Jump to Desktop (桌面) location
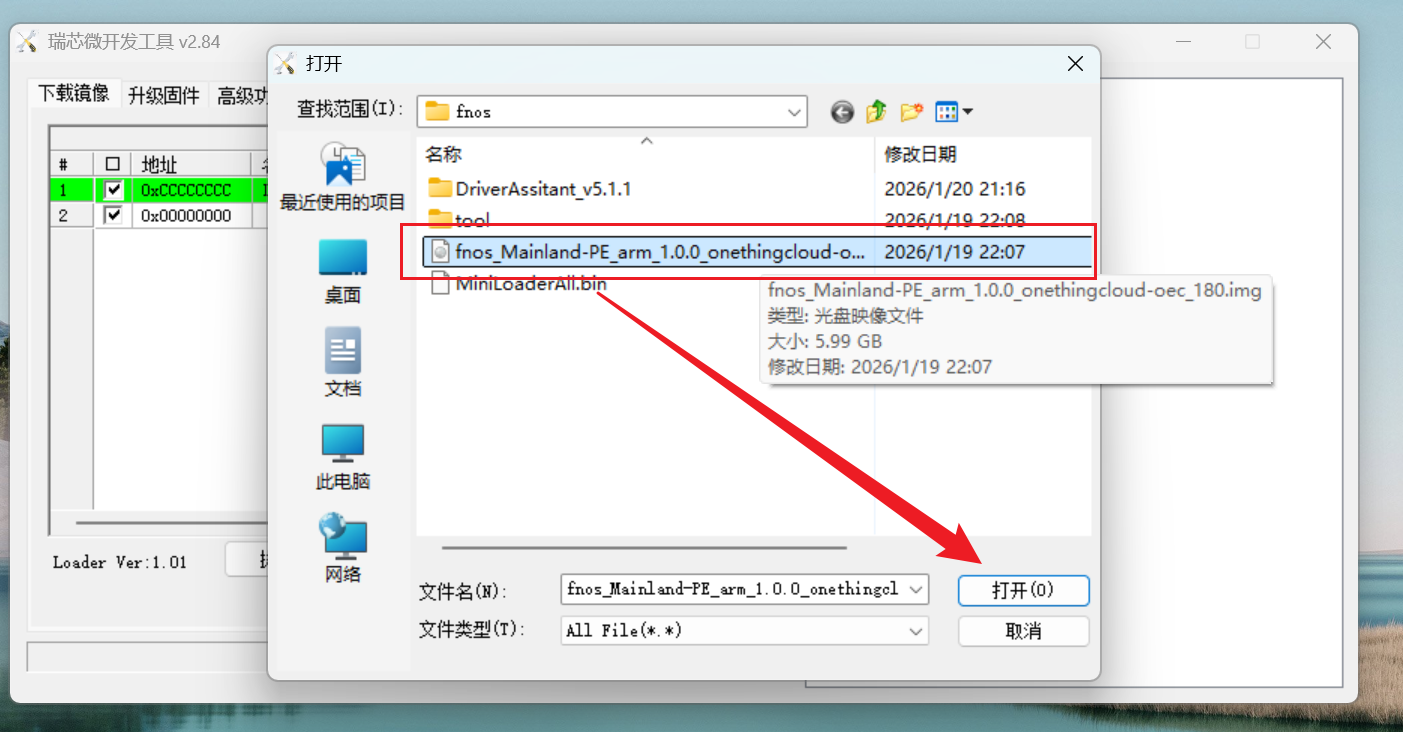 pos(343,271)
